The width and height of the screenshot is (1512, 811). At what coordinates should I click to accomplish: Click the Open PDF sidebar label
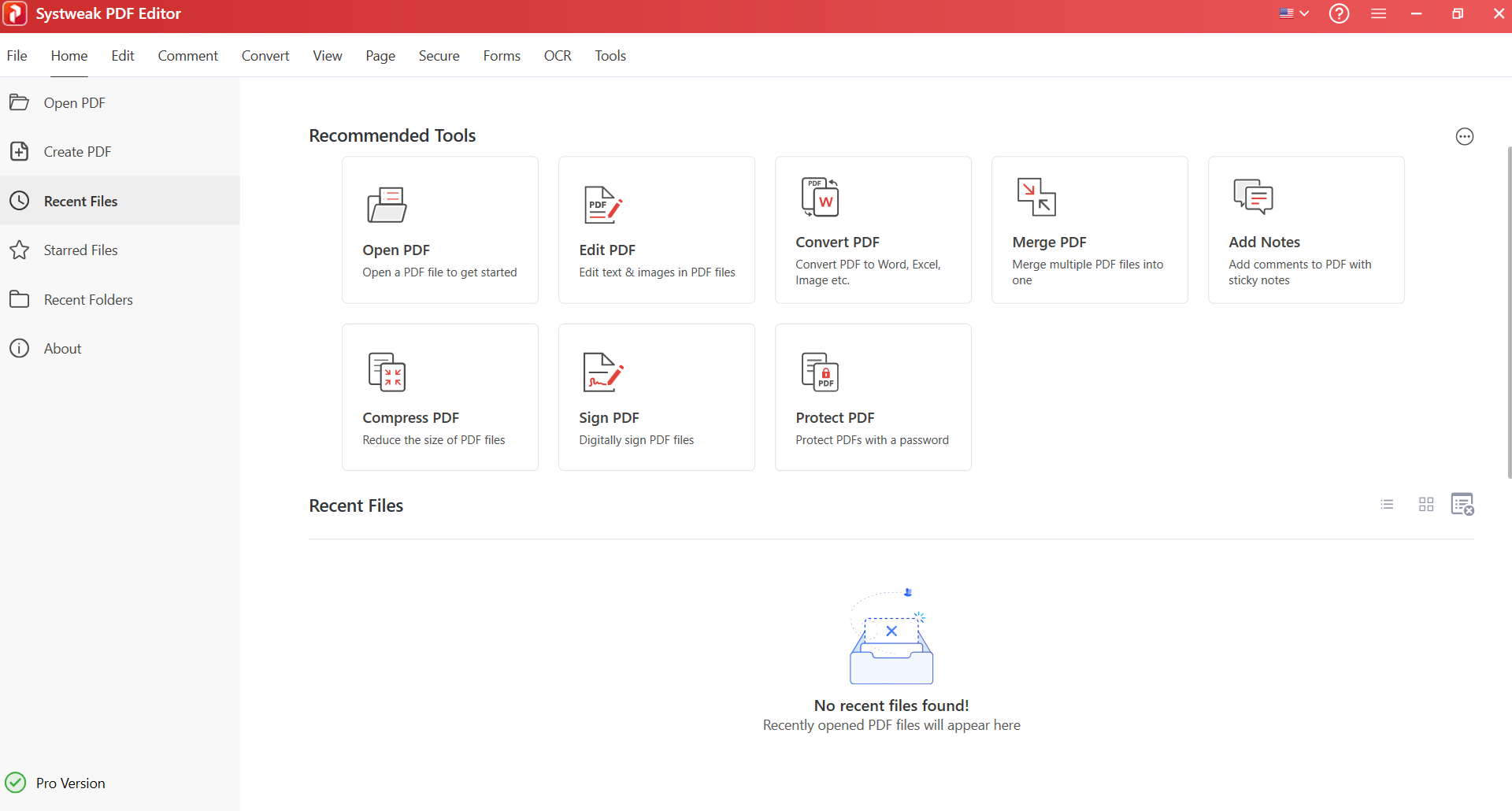[74, 103]
